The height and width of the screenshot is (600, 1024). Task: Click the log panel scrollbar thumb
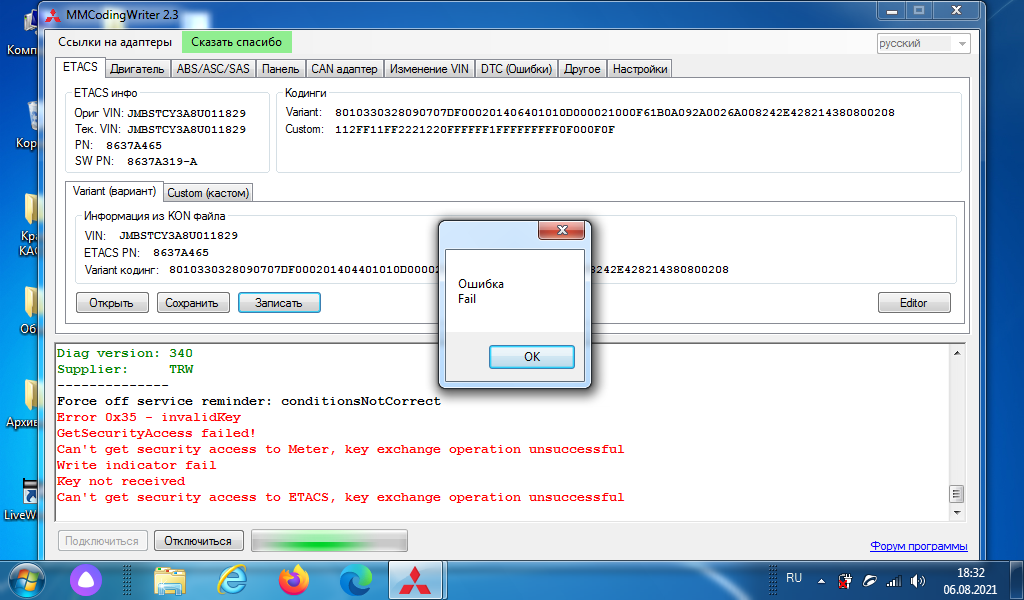click(x=957, y=494)
